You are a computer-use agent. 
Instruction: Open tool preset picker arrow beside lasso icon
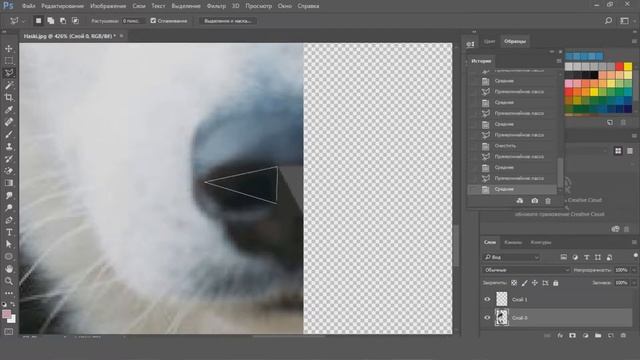23,21
